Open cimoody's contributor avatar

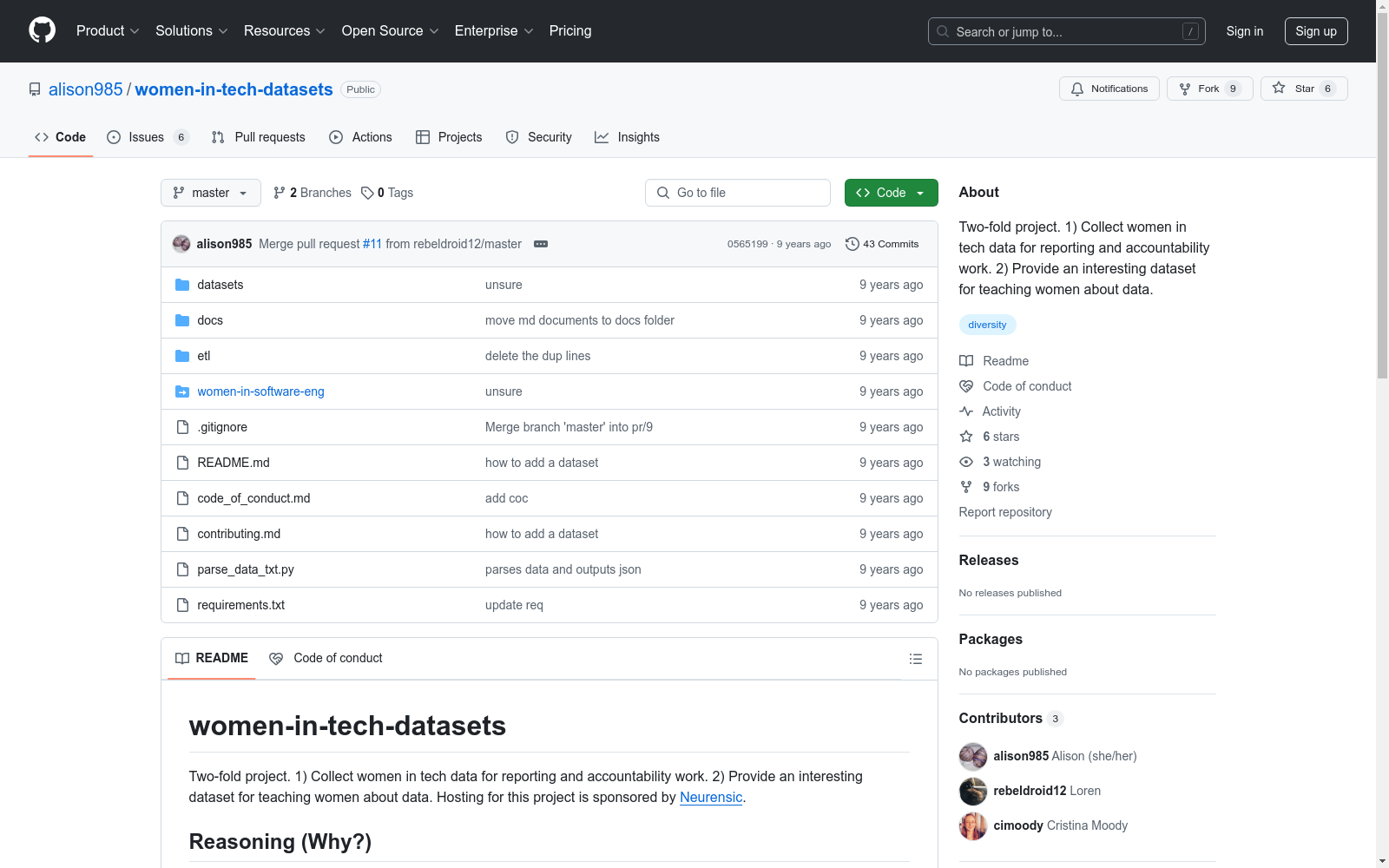(x=973, y=825)
